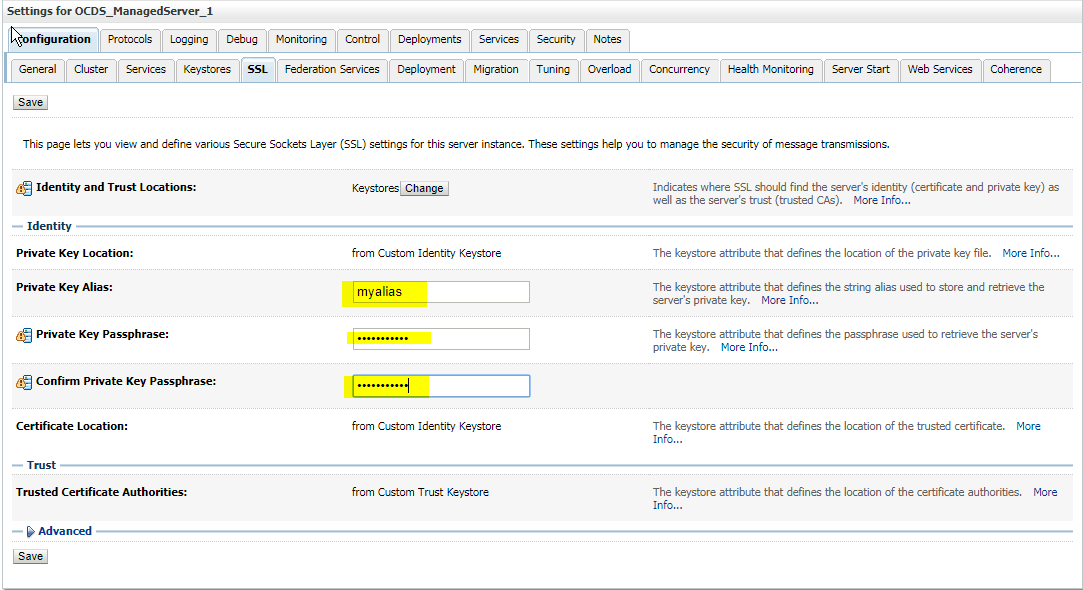
Task: Click the Private Key Alias field containing myalias
Action: pos(440,292)
